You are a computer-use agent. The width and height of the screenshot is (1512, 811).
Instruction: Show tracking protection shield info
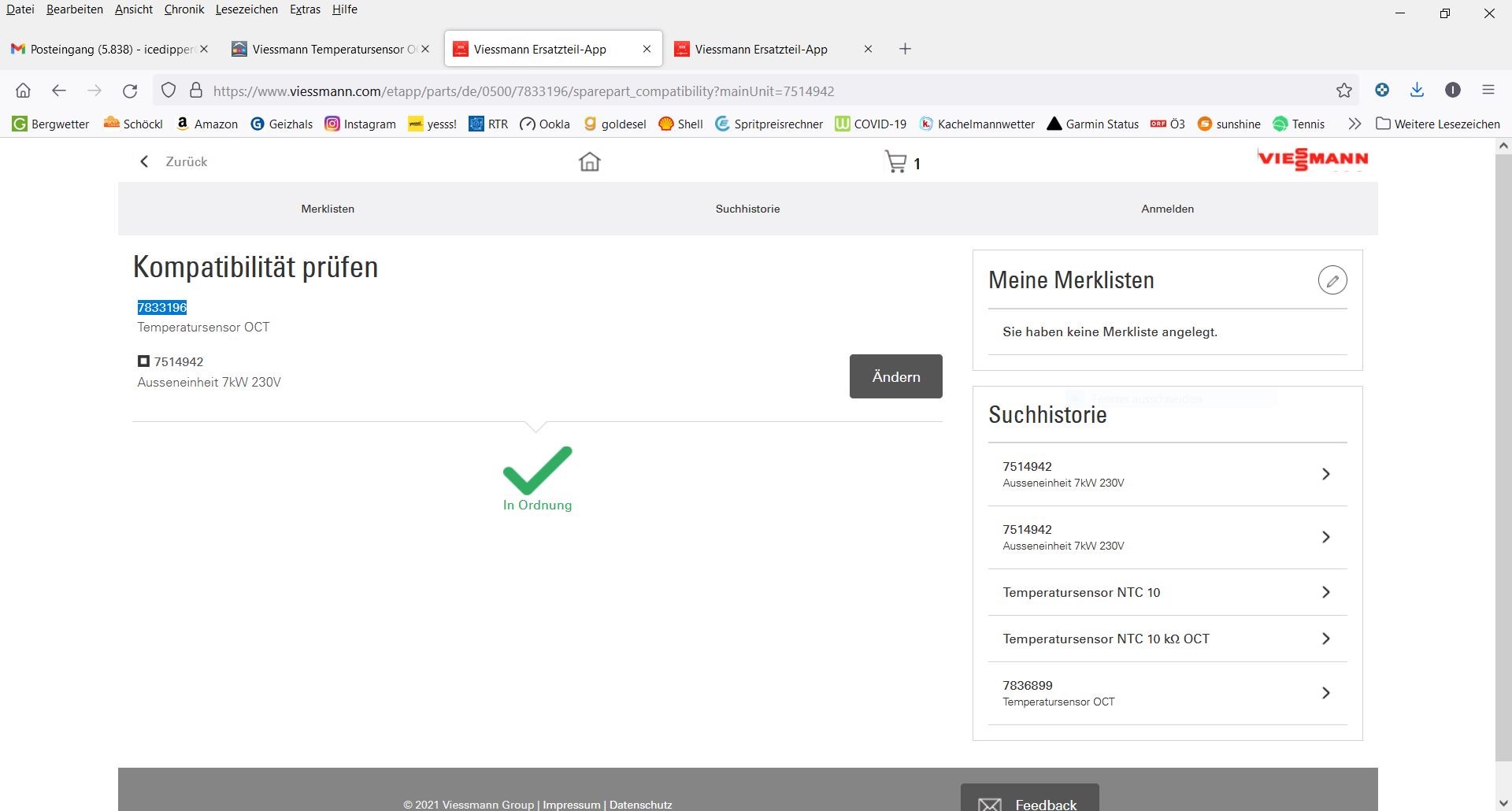click(x=169, y=91)
